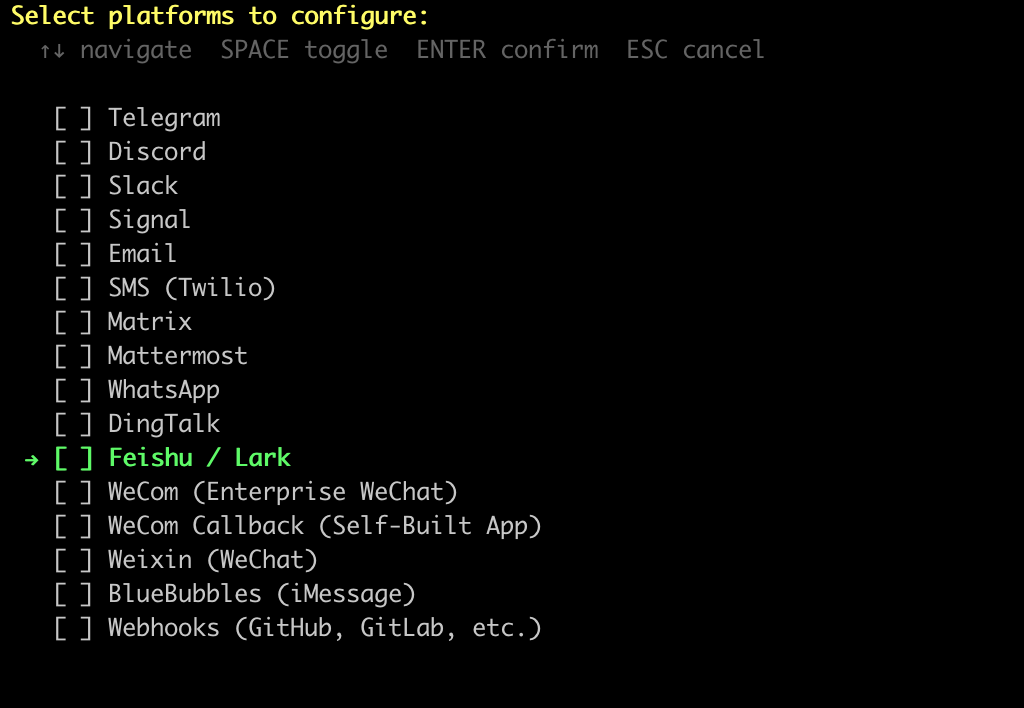Check the Discord platform box
The height and width of the screenshot is (708, 1024).
(73, 152)
